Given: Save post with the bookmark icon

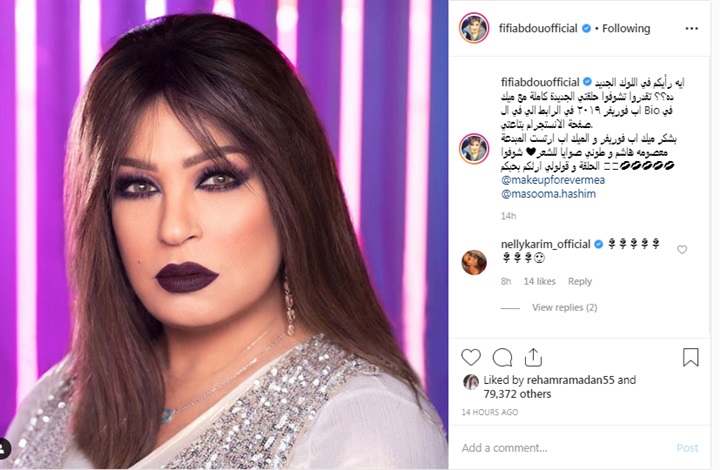Looking at the screenshot, I should (x=691, y=357).
